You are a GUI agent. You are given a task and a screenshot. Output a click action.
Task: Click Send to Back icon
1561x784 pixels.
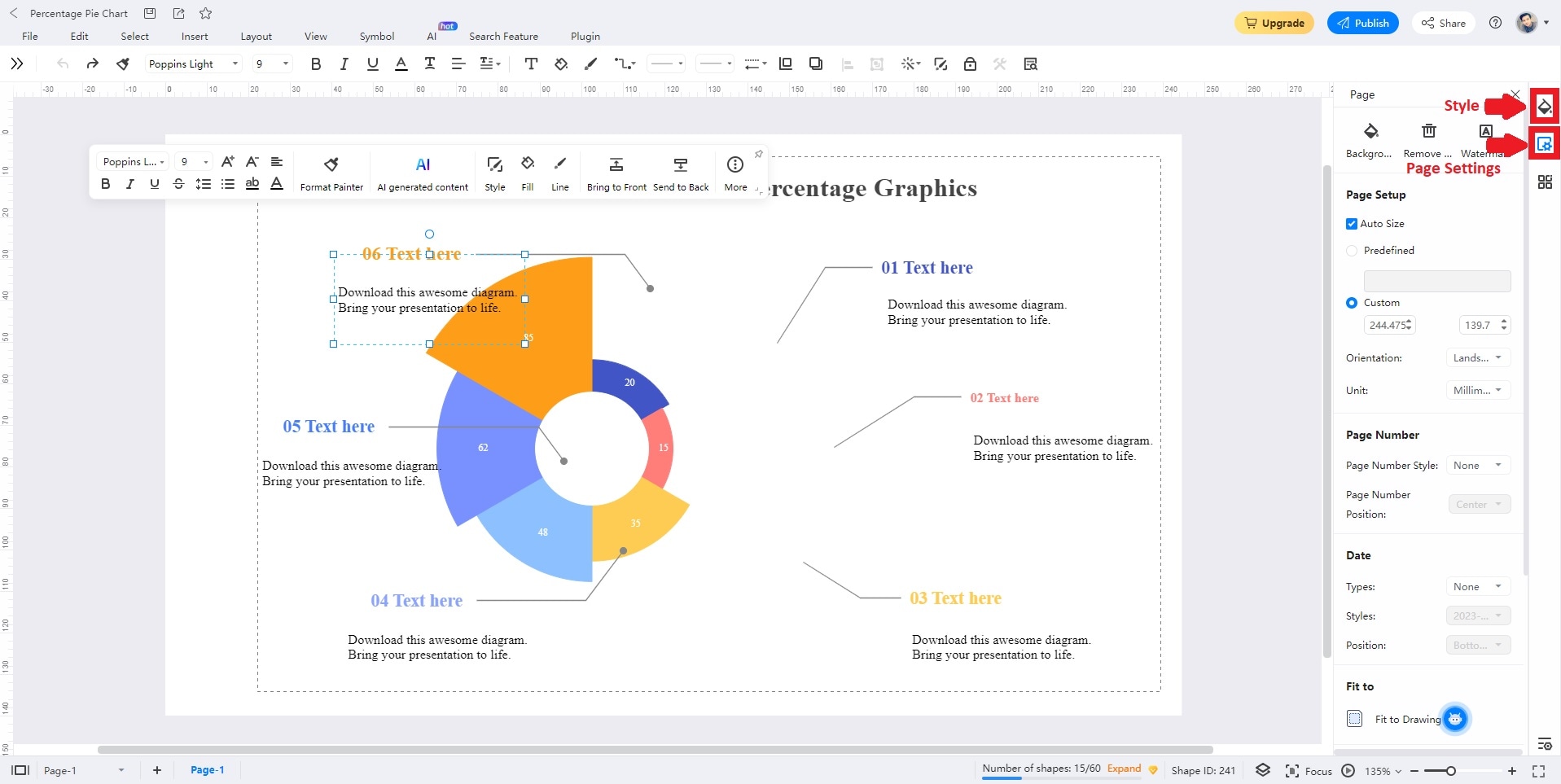click(681, 173)
